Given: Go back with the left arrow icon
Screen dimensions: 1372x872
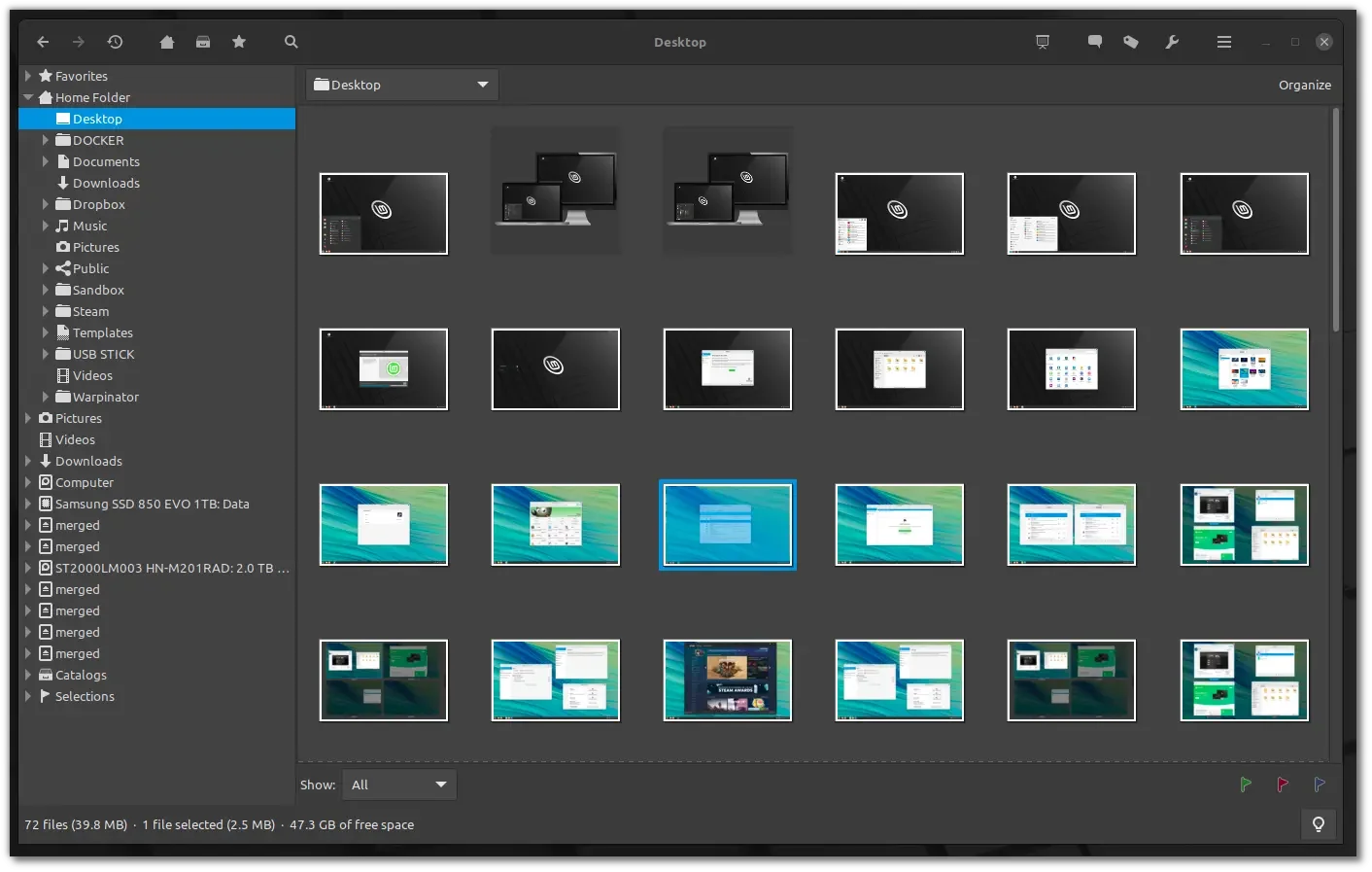Looking at the screenshot, I should click(43, 42).
